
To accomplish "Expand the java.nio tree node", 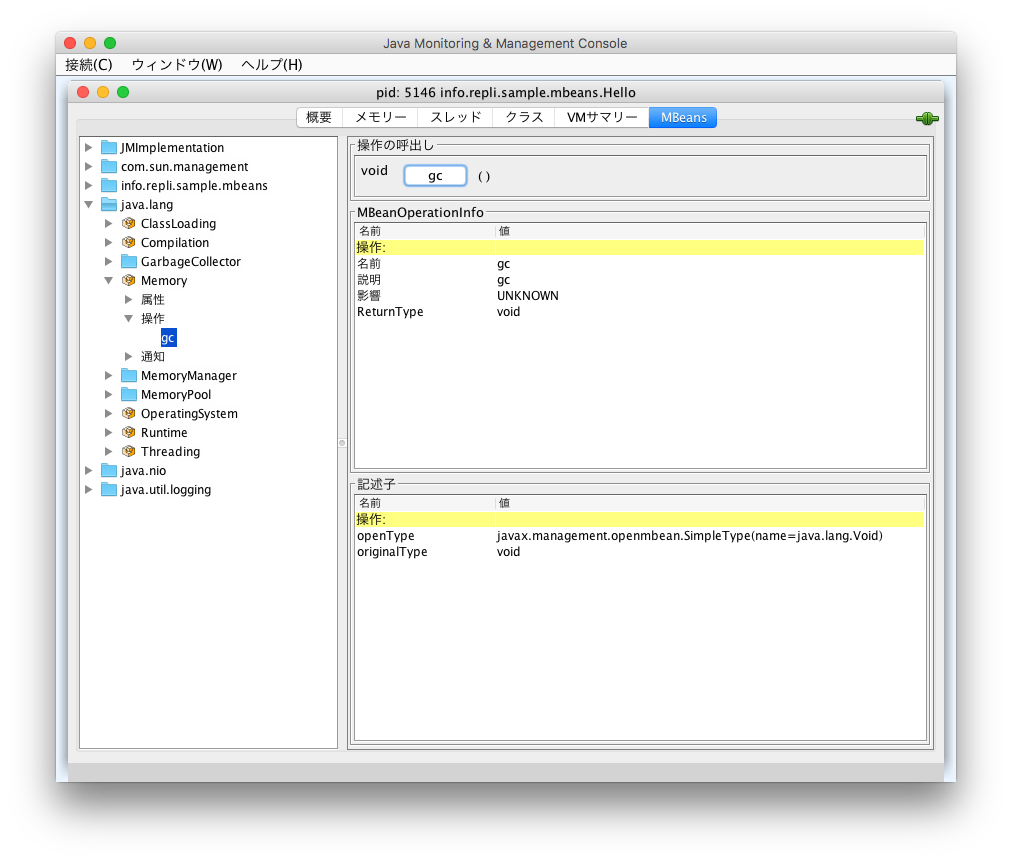I will 89,470.
